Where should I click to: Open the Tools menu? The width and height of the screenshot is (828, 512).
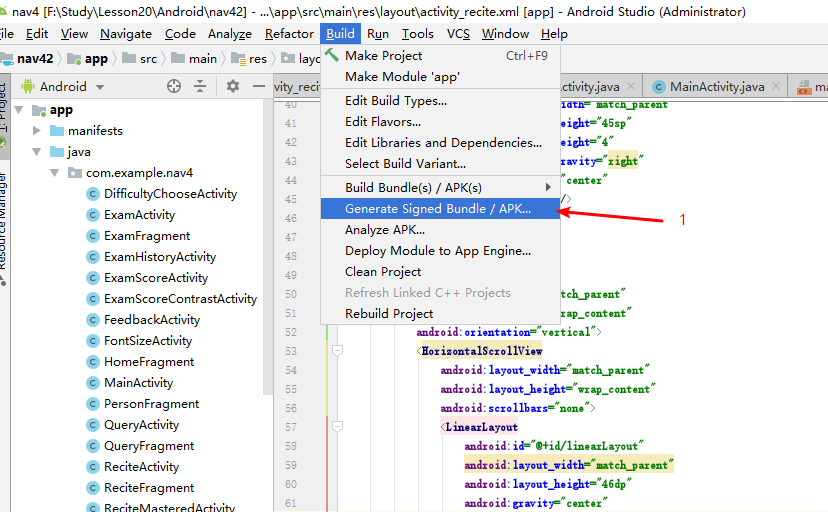(x=418, y=34)
